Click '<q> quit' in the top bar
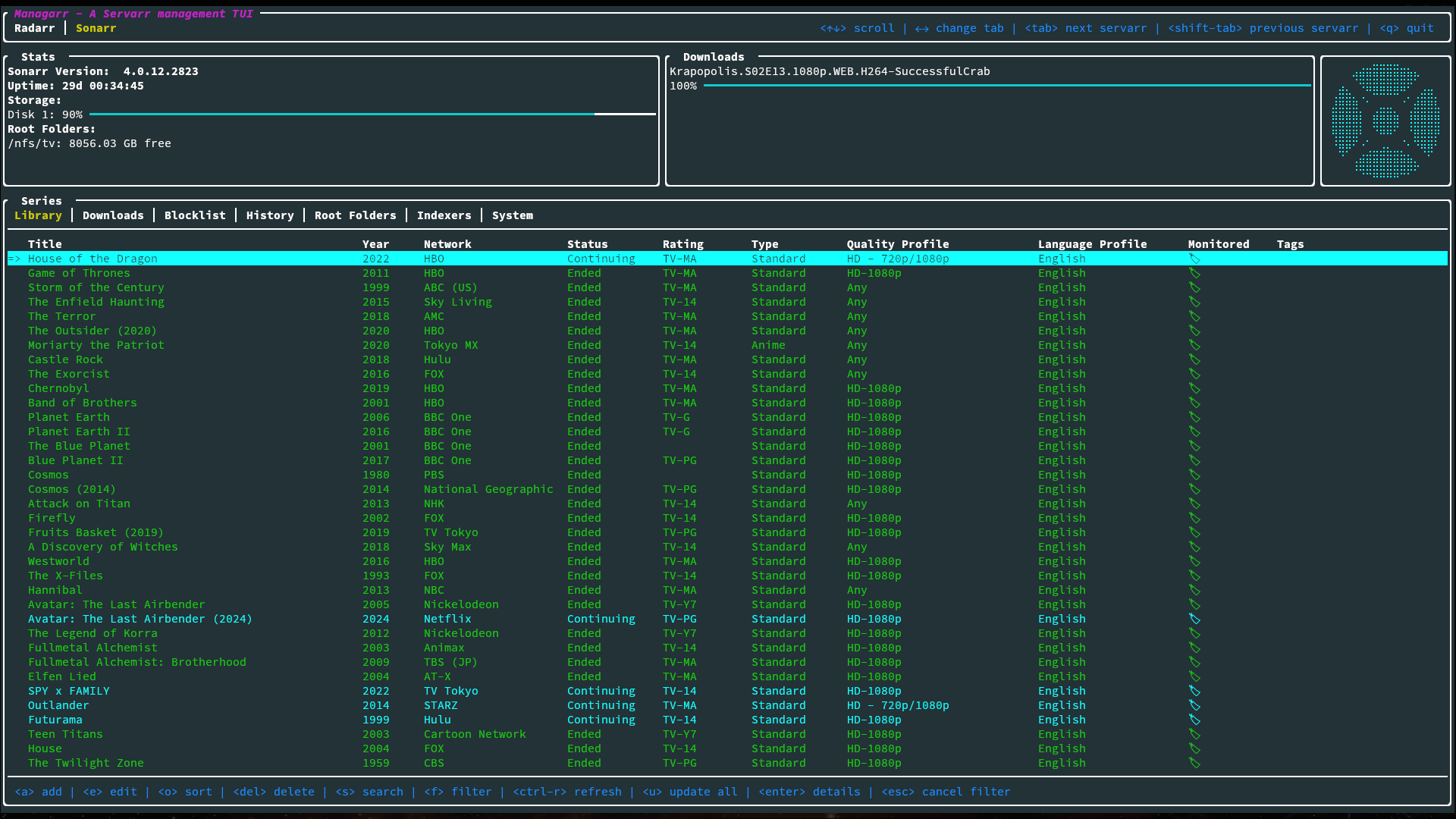This screenshot has width=1456, height=819. 1406,28
